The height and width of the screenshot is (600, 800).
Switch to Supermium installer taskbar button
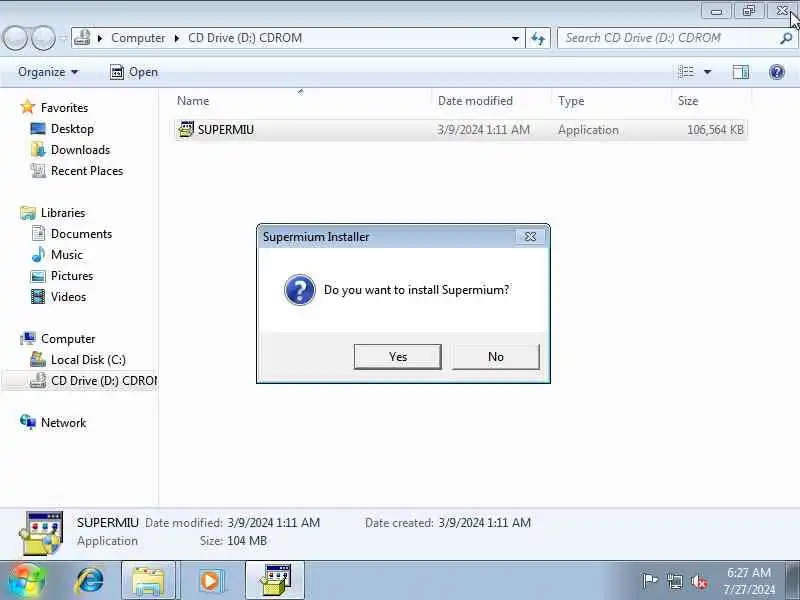pyautogui.click(x=275, y=580)
